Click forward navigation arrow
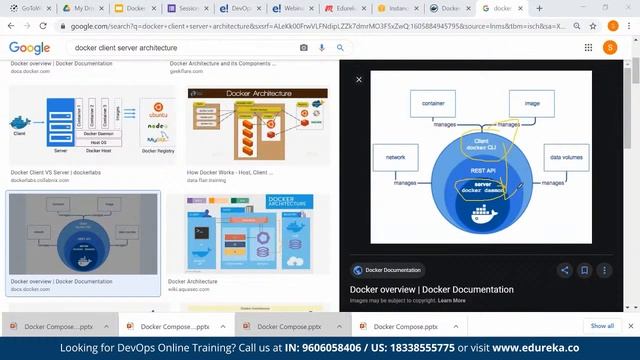 pos(27,26)
